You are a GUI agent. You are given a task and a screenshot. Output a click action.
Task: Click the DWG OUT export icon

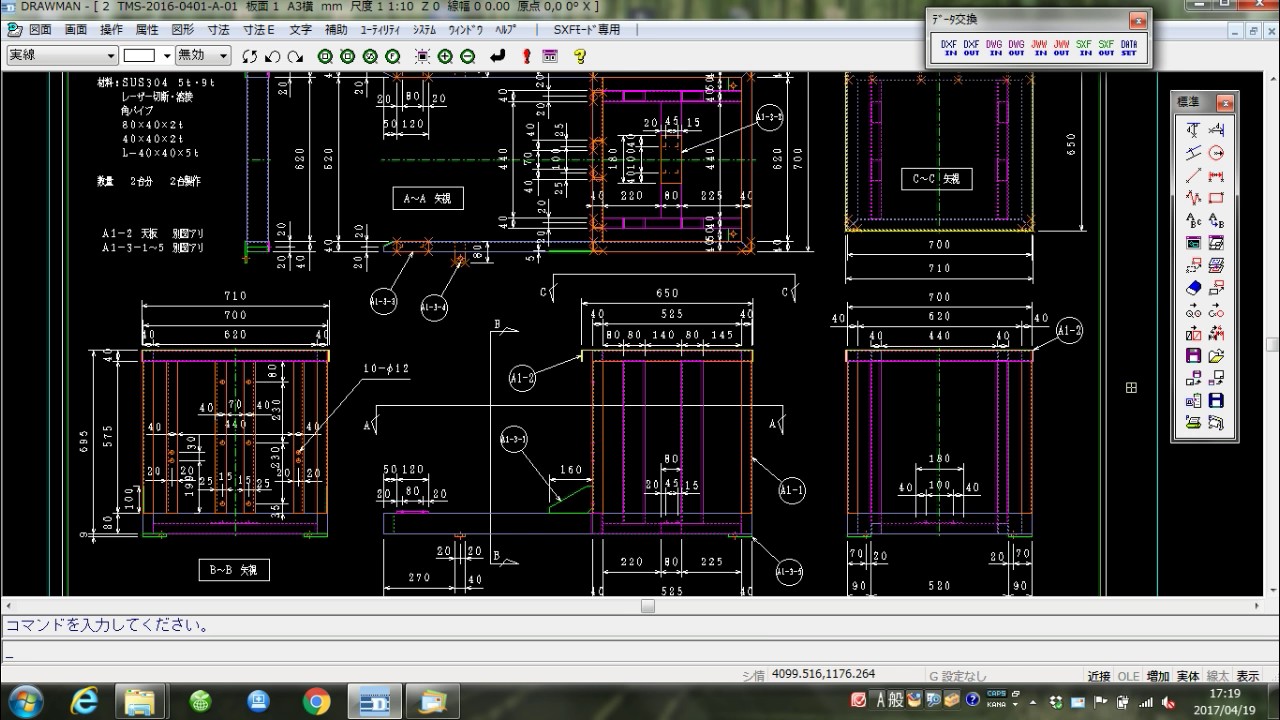pyautogui.click(x=1016, y=48)
